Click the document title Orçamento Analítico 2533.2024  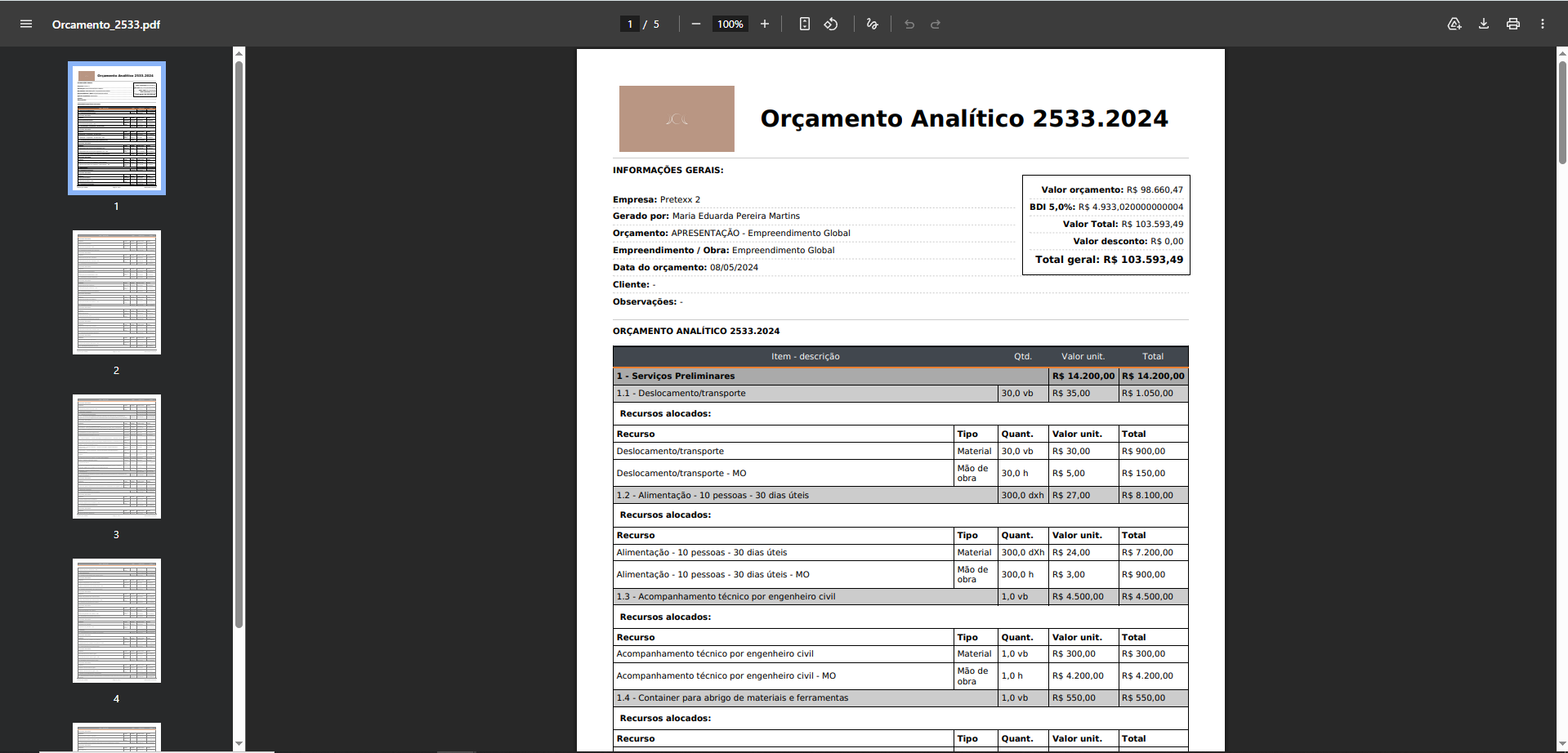click(x=964, y=119)
